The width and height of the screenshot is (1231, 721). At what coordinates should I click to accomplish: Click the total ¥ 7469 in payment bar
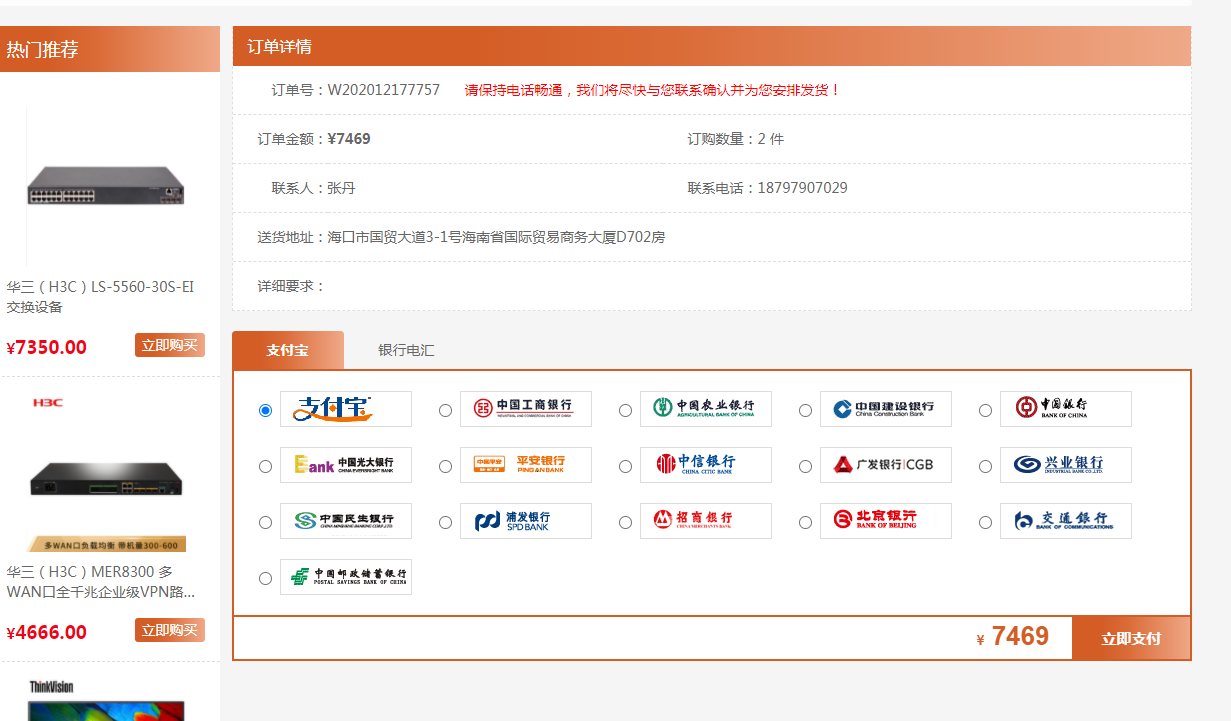(x=1013, y=637)
